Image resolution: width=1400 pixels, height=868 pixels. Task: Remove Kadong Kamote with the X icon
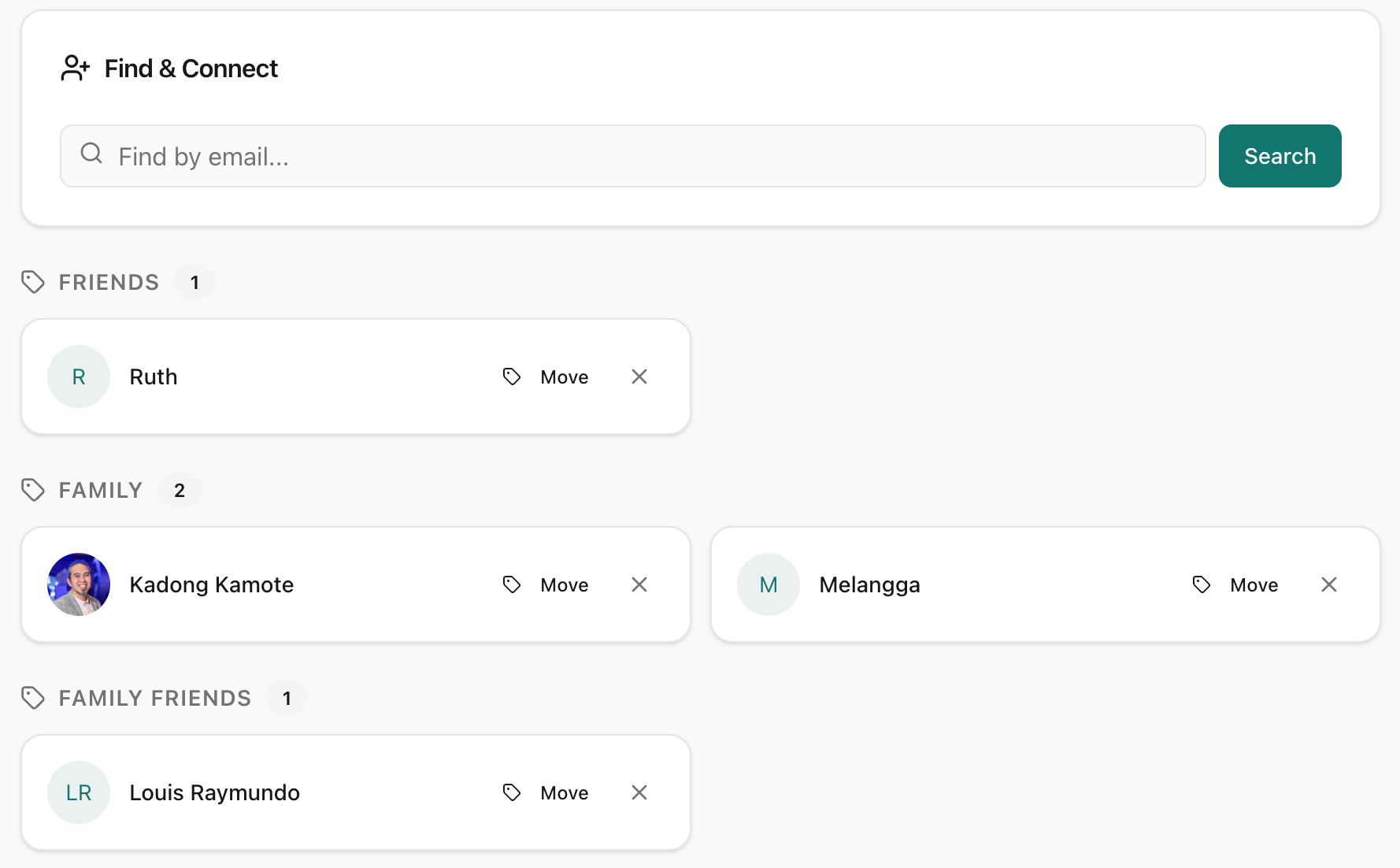point(639,584)
